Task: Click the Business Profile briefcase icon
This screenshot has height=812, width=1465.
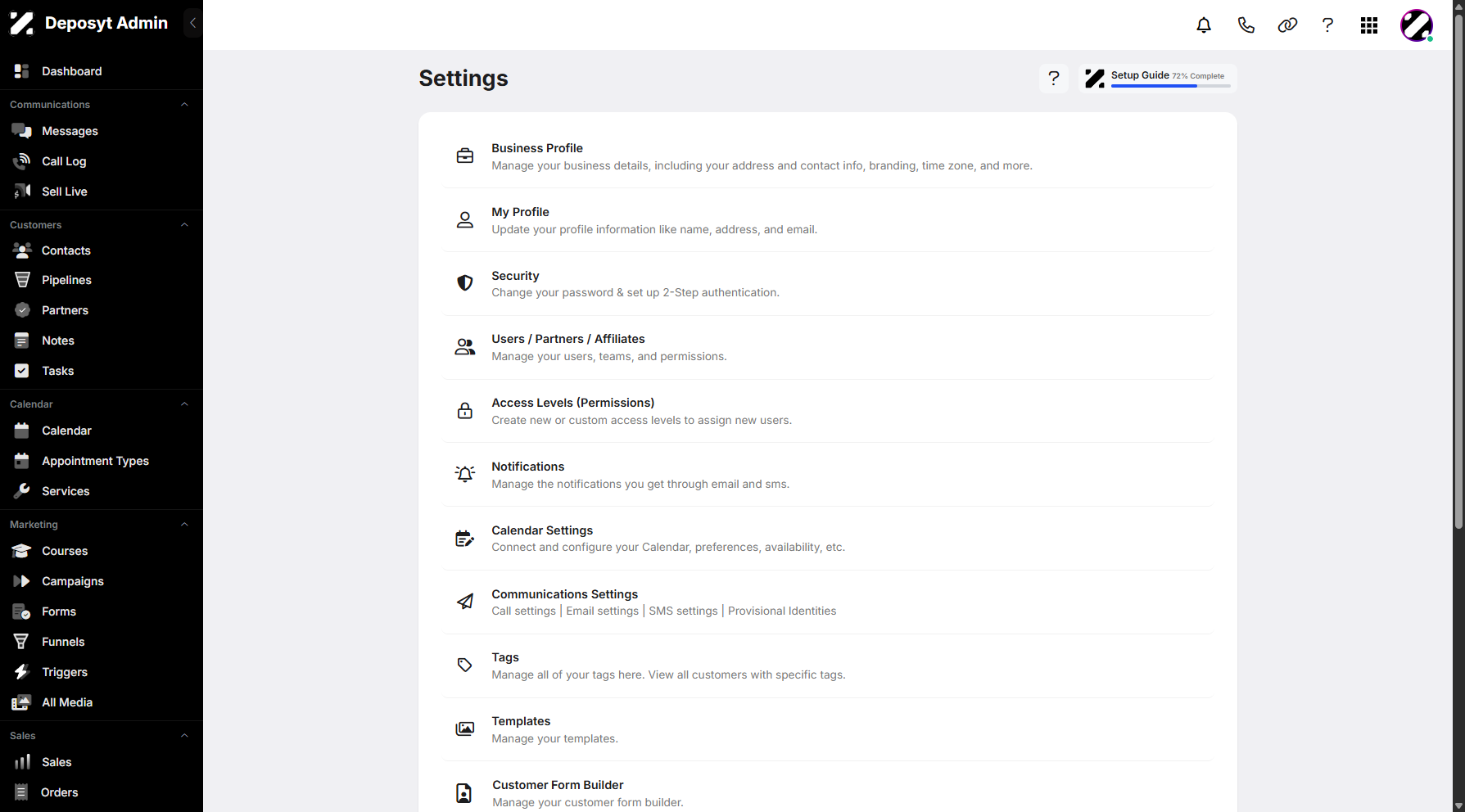Action: click(x=465, y=156)
